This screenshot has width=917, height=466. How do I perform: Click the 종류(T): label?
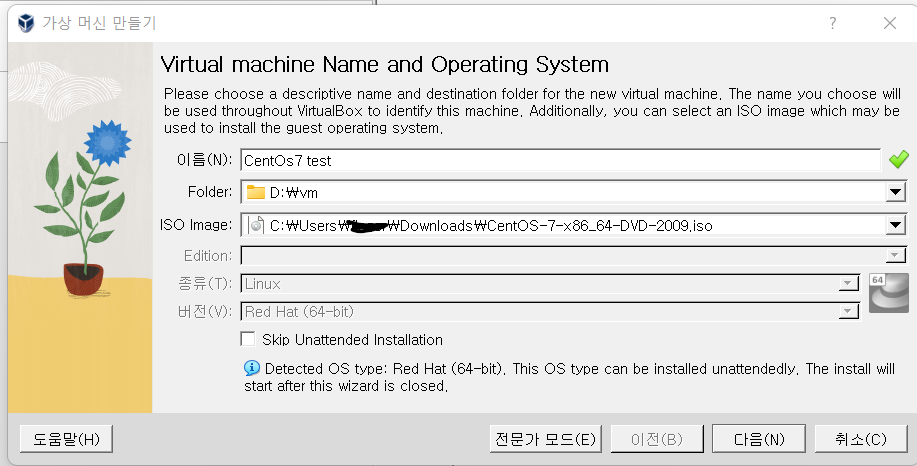pyautogui.click(x=205, y=284)
